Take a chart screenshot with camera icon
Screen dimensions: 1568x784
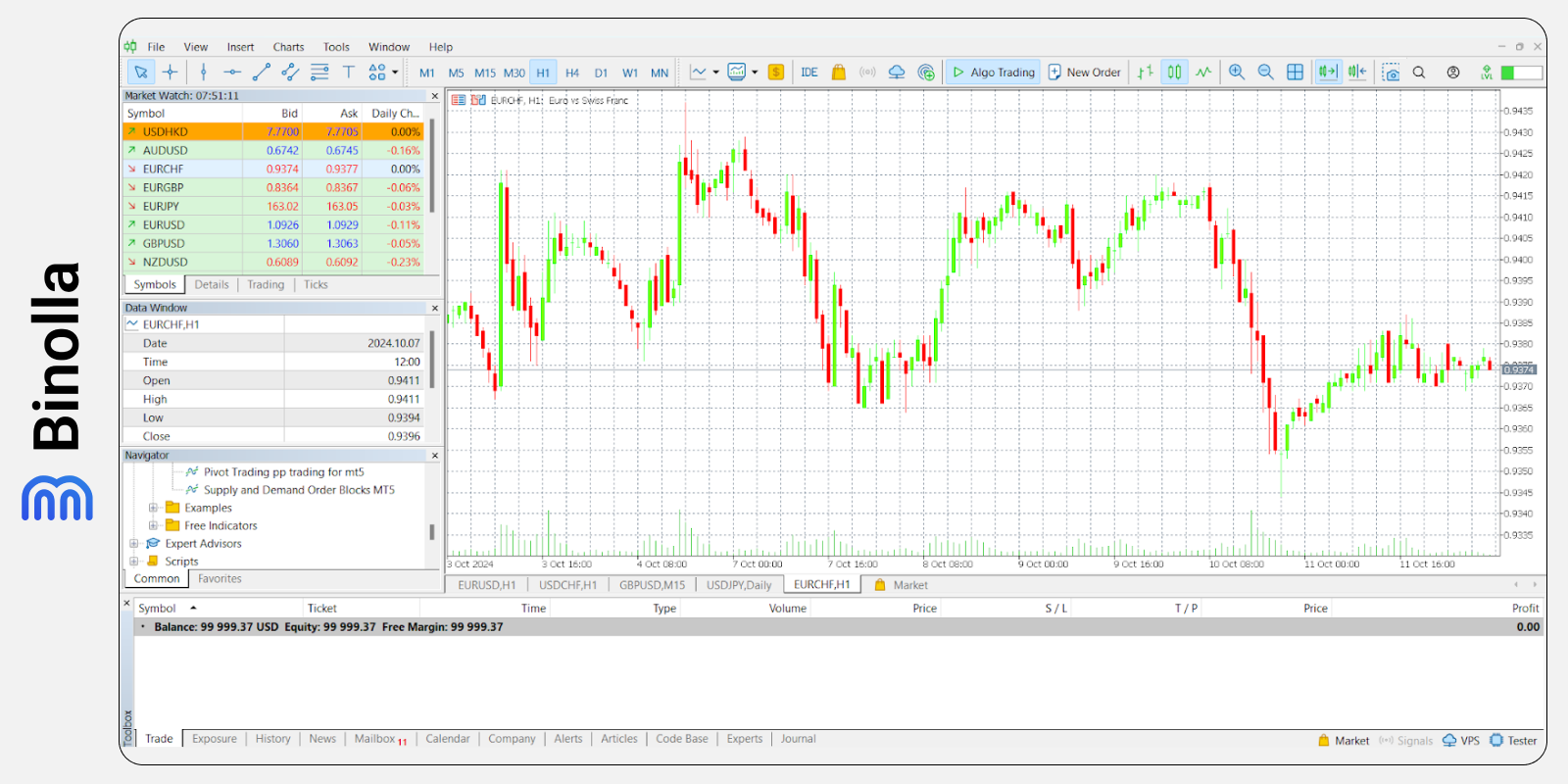point(1391,72)
